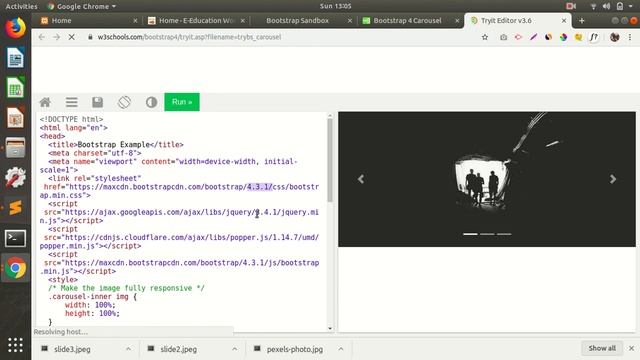
Task: Launch LibreOffice Calc from dock
Action: (16, 87)
